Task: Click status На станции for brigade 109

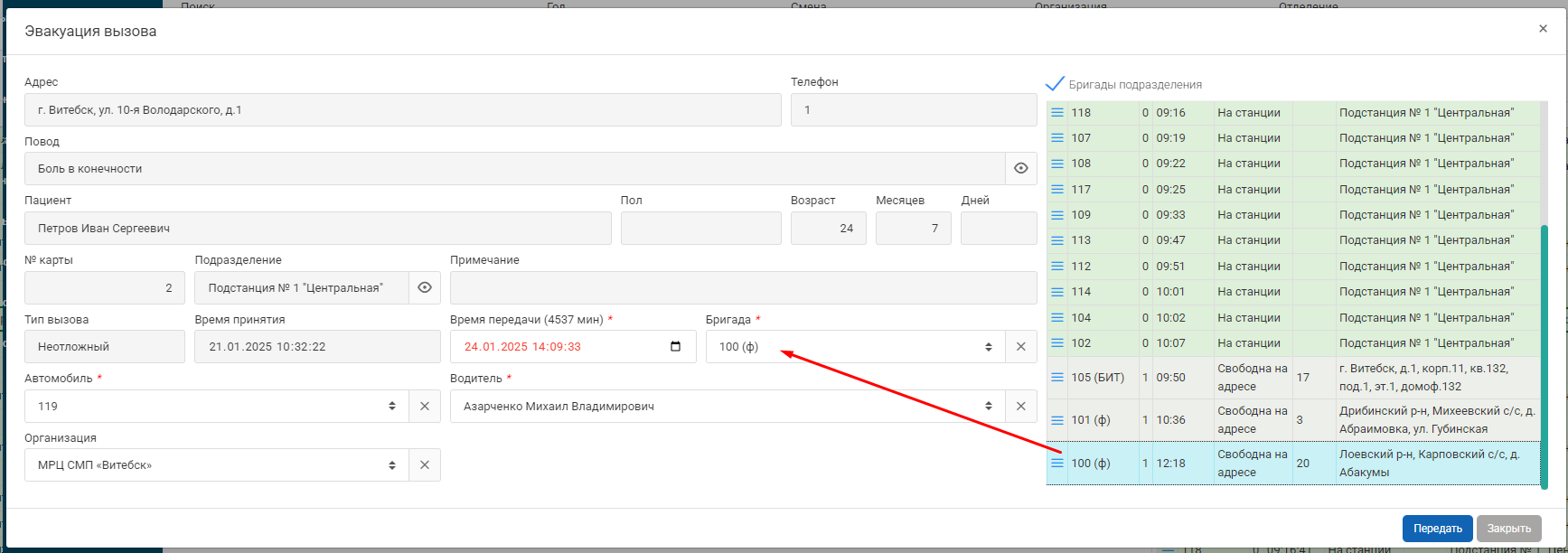Action: (1249, 215)
